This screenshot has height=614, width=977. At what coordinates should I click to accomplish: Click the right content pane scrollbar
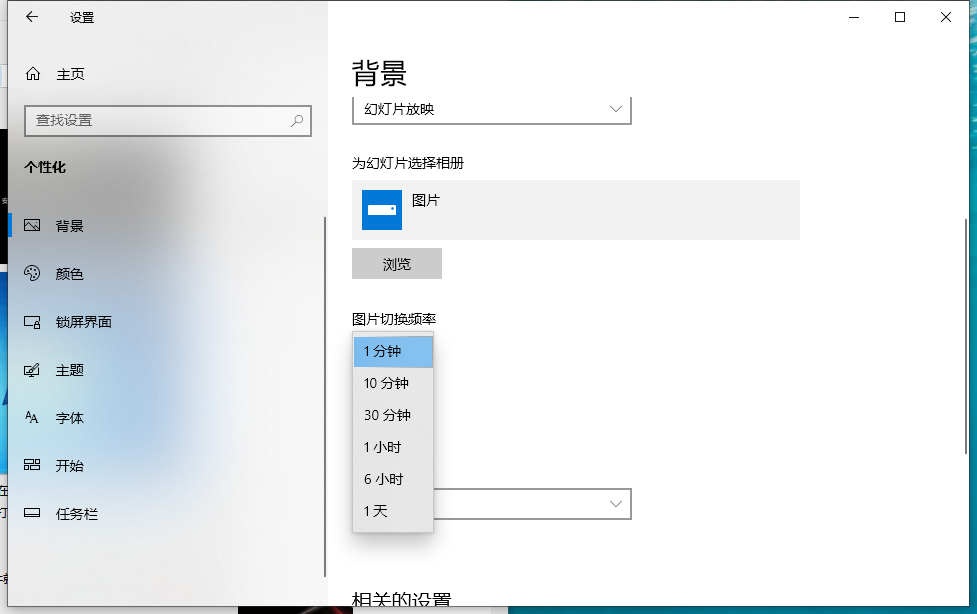coord(966,337)
